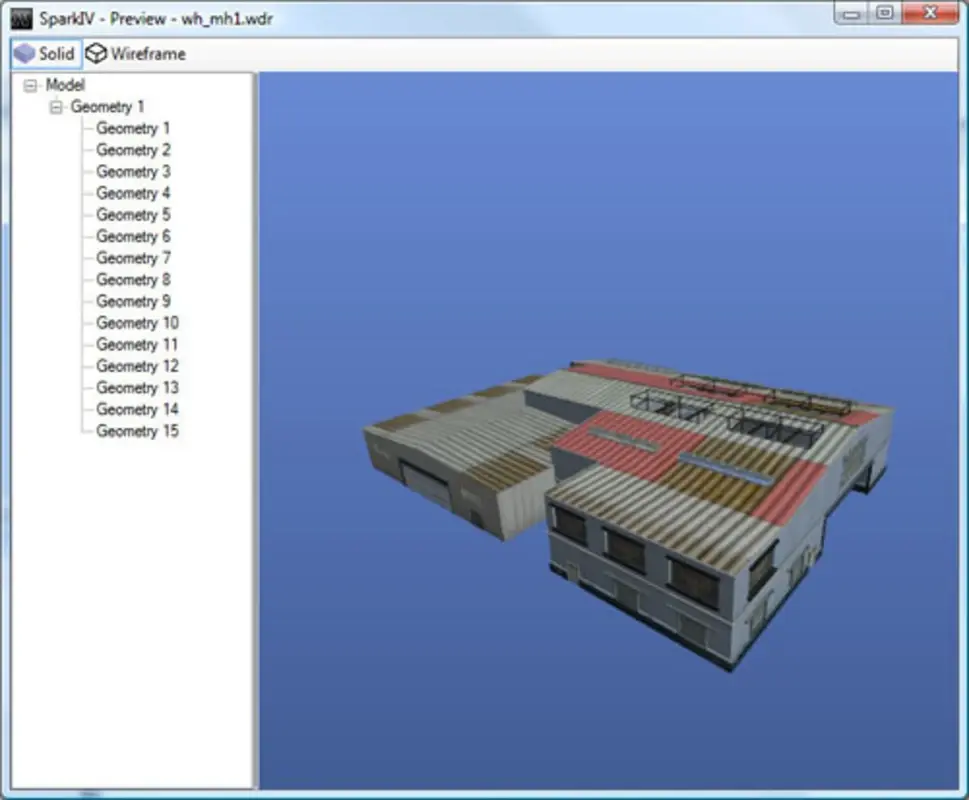This screenshot has width=969, height=800.
Task: Collapse the Geometry 1 parent node
Action: click(x=57, y=107)
